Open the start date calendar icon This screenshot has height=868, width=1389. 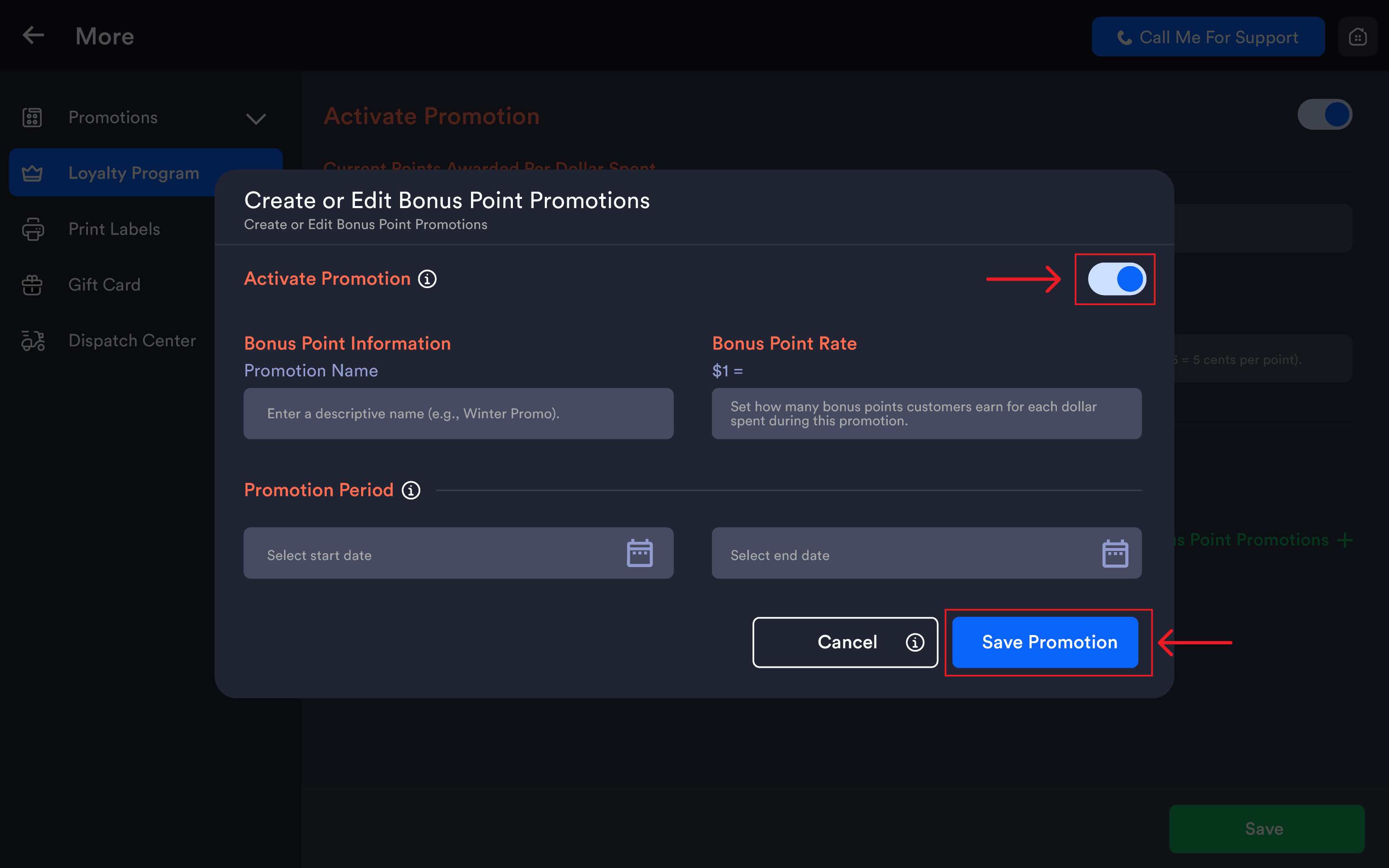point(640,553)
